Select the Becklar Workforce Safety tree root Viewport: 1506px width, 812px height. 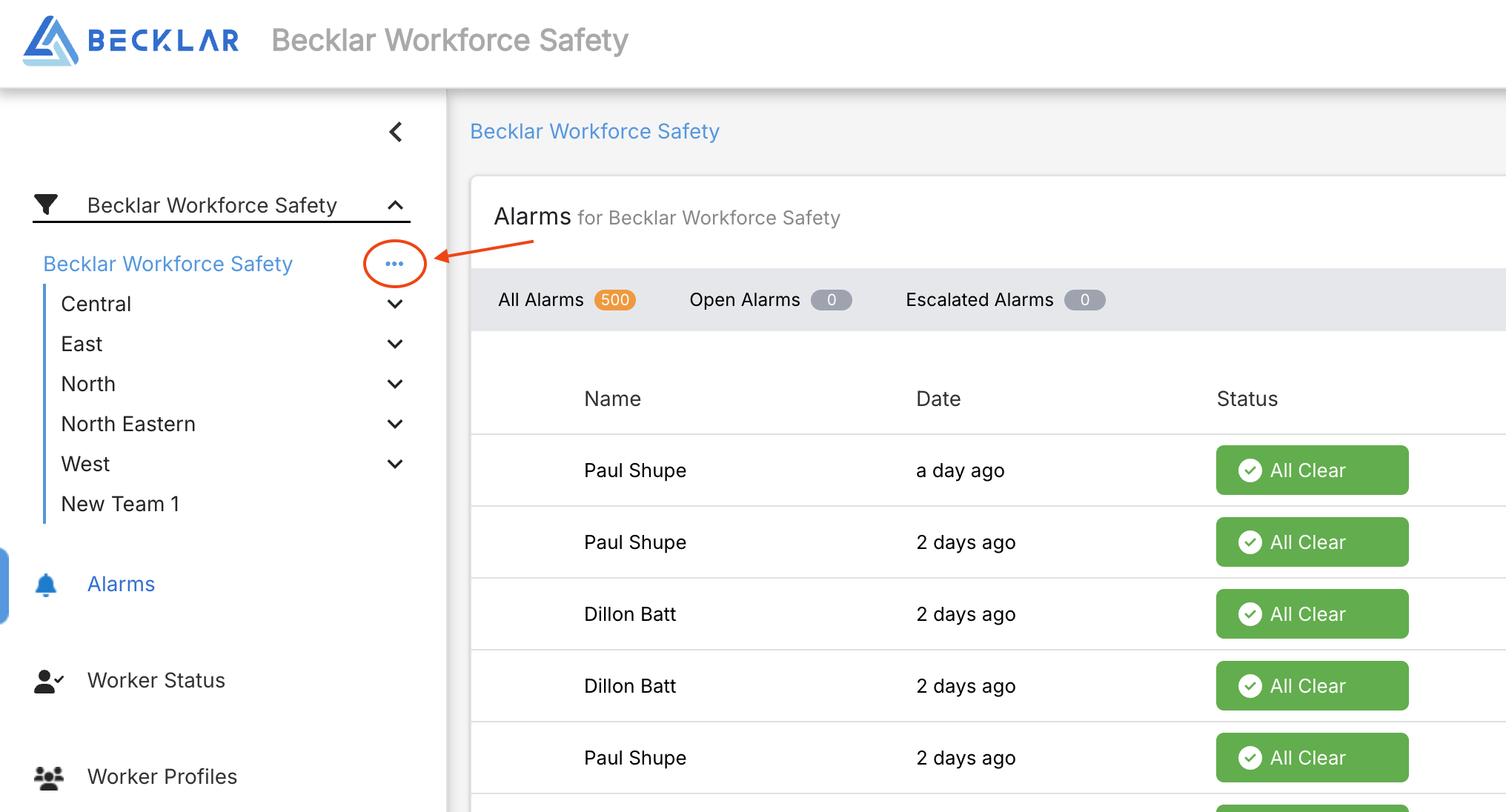pyautogui.click(x=168, y=264)
